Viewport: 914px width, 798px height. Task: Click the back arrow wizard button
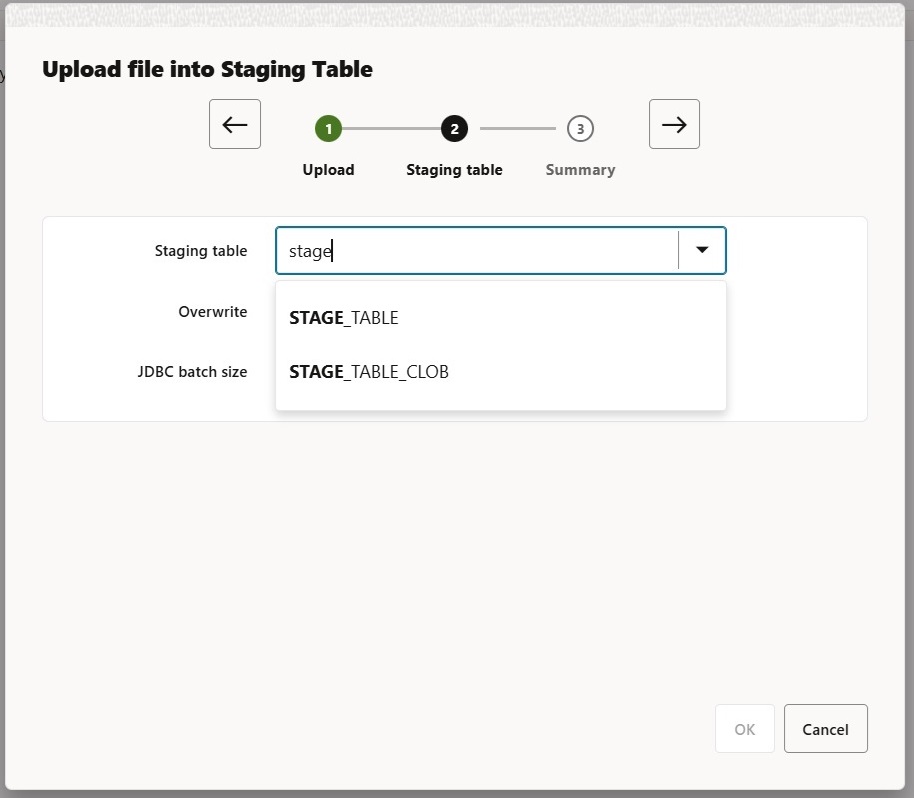[235, 124]
